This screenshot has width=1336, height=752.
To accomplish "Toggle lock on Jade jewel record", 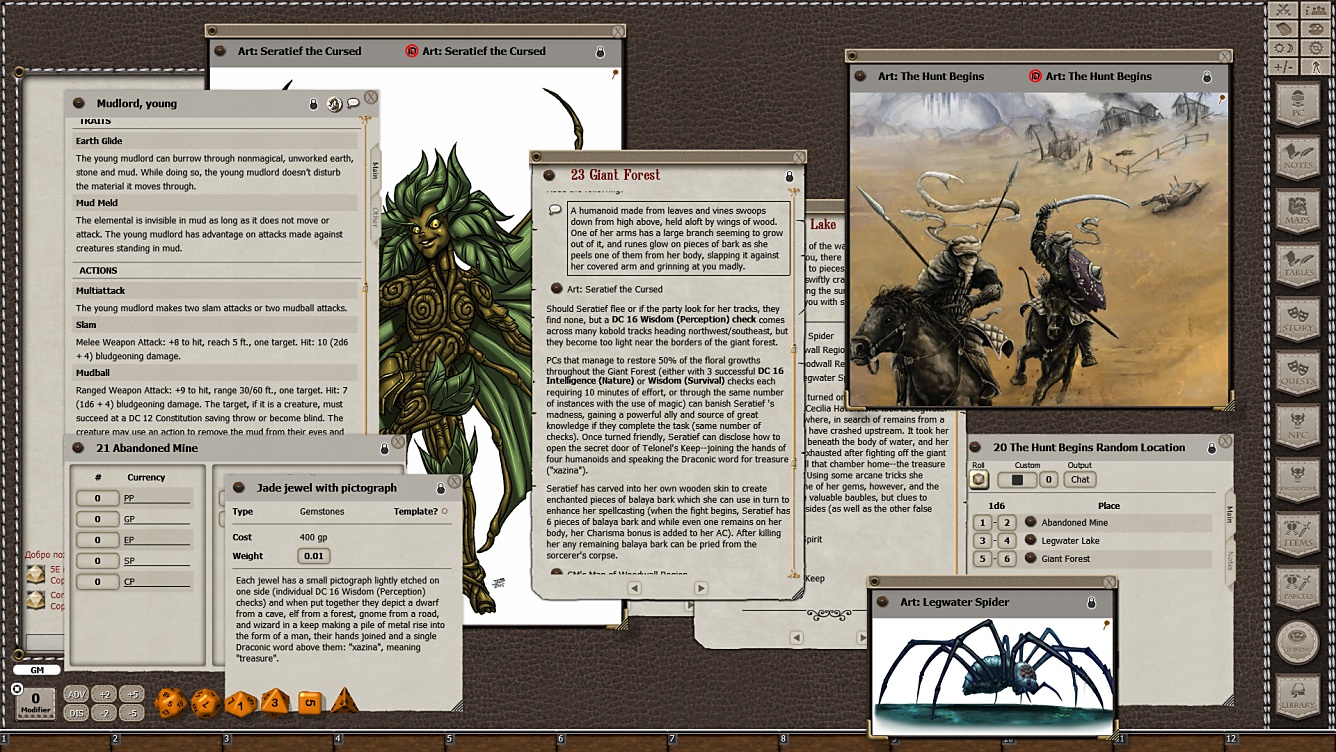I will (440, 488).
